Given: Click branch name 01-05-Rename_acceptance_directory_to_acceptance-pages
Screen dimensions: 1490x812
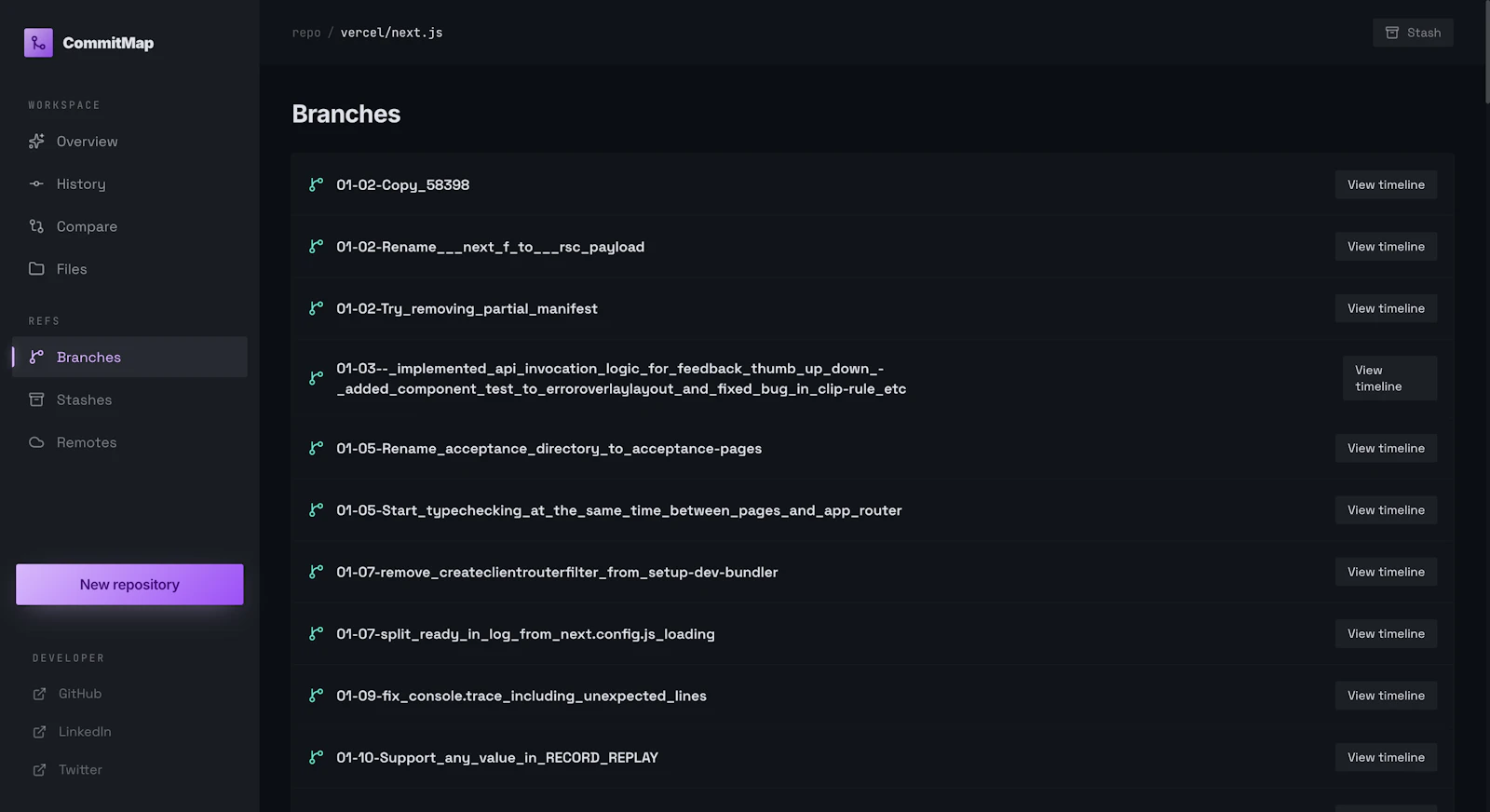Looking at the screenshot, I should (x=549, y=449).
